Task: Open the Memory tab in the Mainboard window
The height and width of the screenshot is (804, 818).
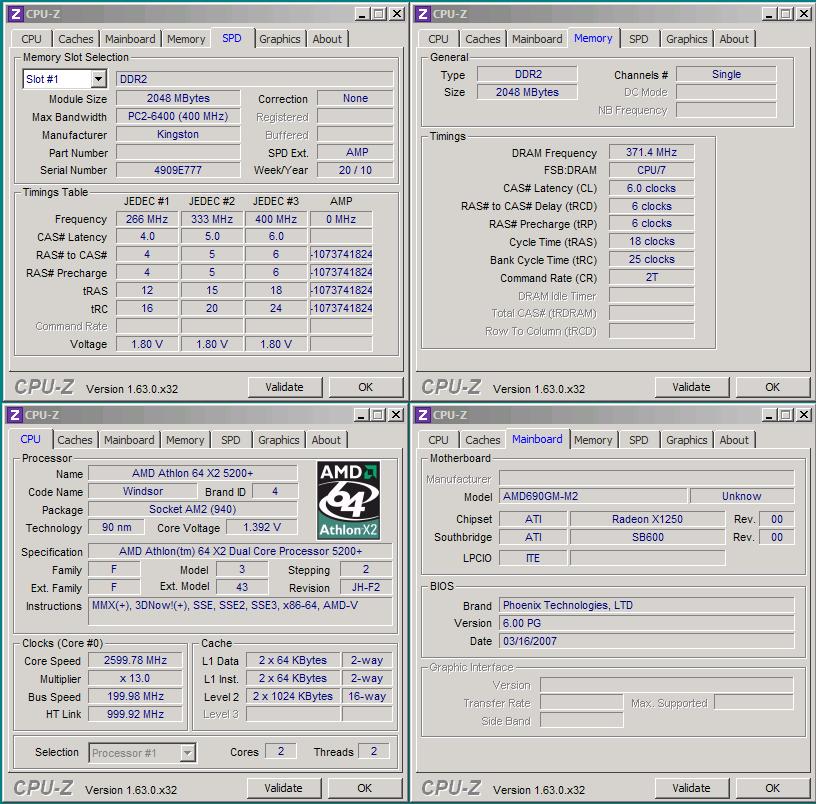Action: pyautogui.click(x=593, y=440)
